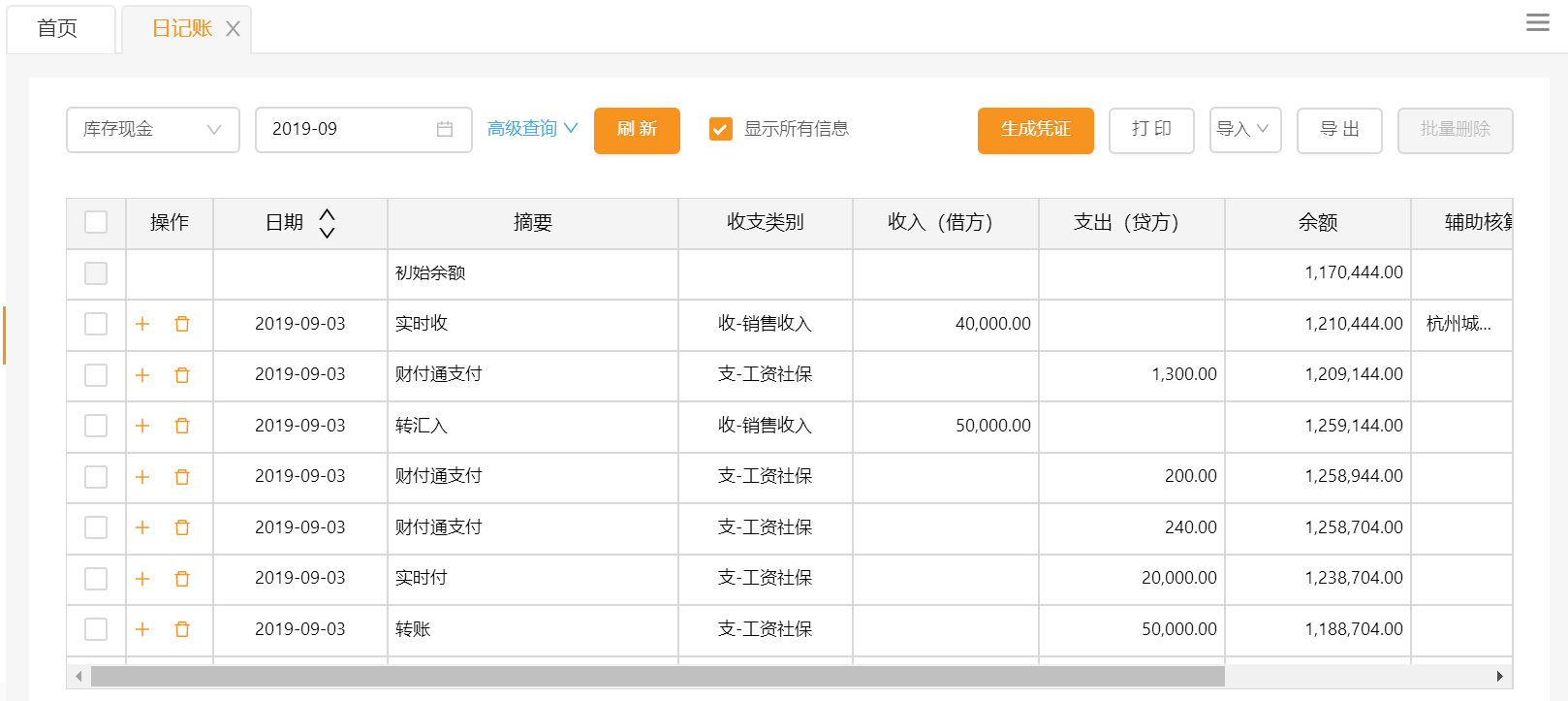Select the 实时收 row checkbox

[x=96, y=324]
